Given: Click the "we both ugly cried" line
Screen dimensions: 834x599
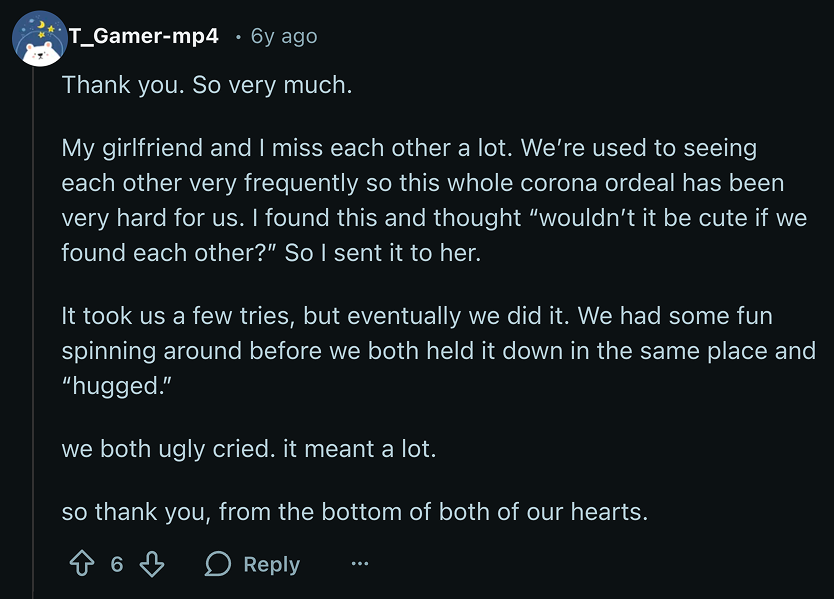Looking at the screenshot, I should pyautogui.click(x=168, y=449).
